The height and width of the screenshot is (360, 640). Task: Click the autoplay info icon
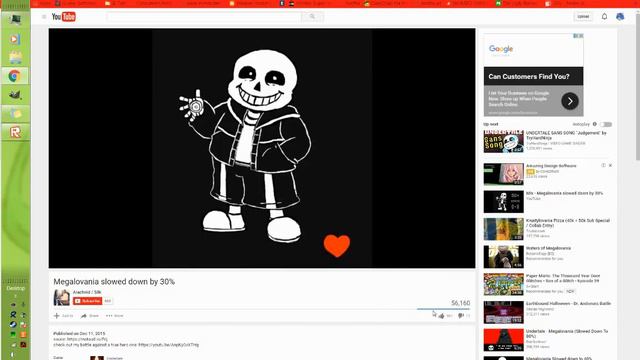(x=595, y=124)
